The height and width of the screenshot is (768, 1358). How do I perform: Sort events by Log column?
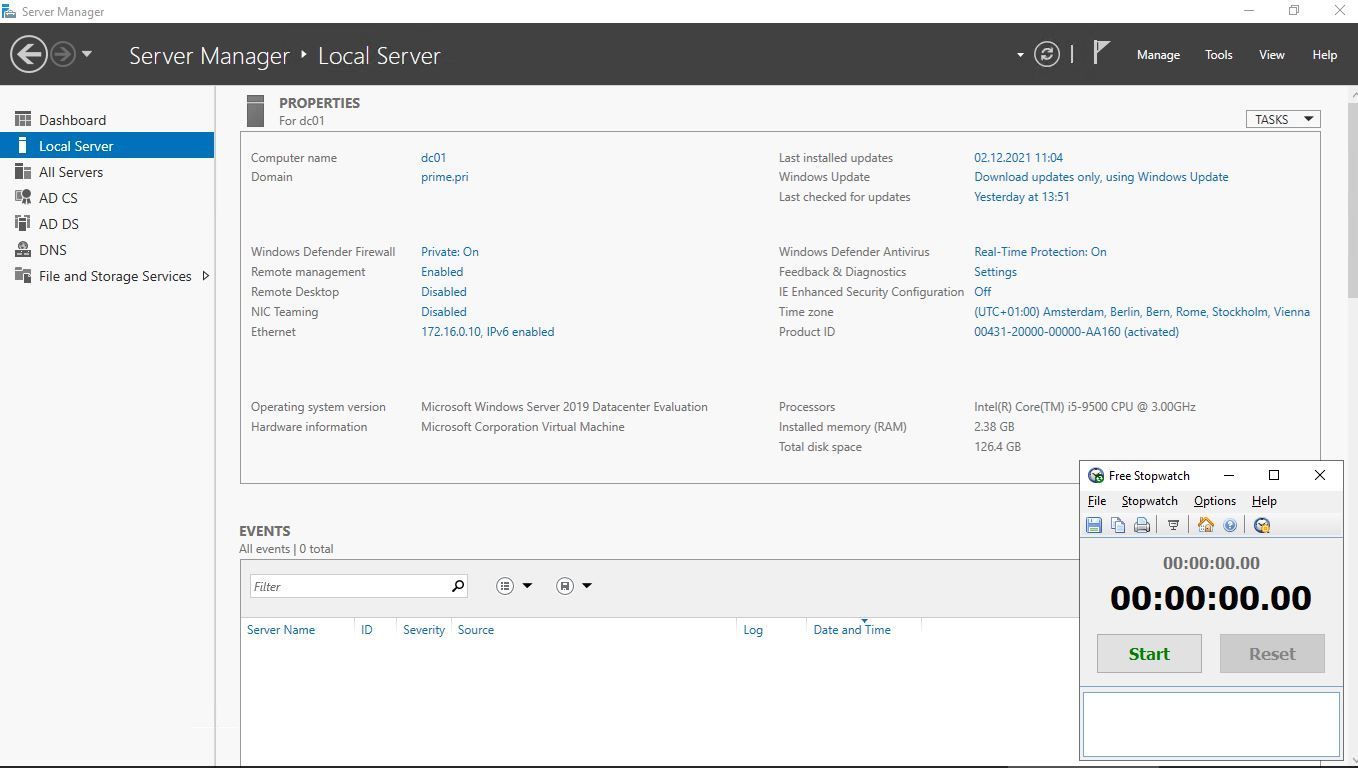[753, 630]
